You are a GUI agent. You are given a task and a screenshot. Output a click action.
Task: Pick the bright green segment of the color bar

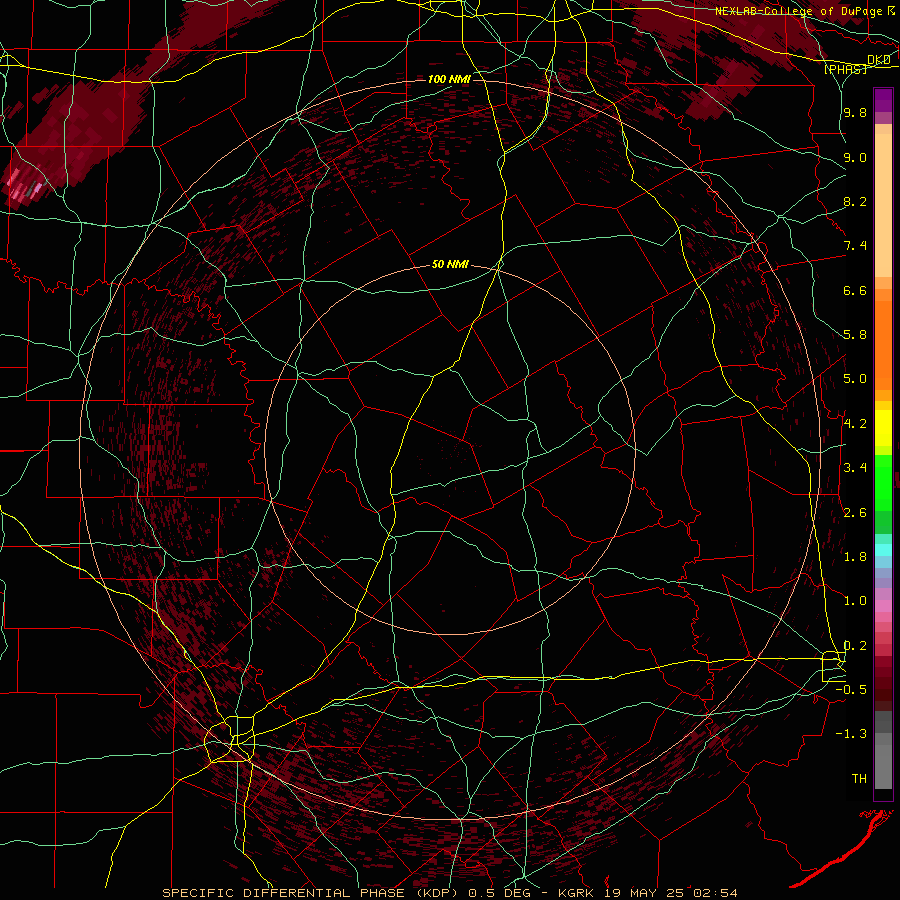pyautogui.click(x=883, y=483)
